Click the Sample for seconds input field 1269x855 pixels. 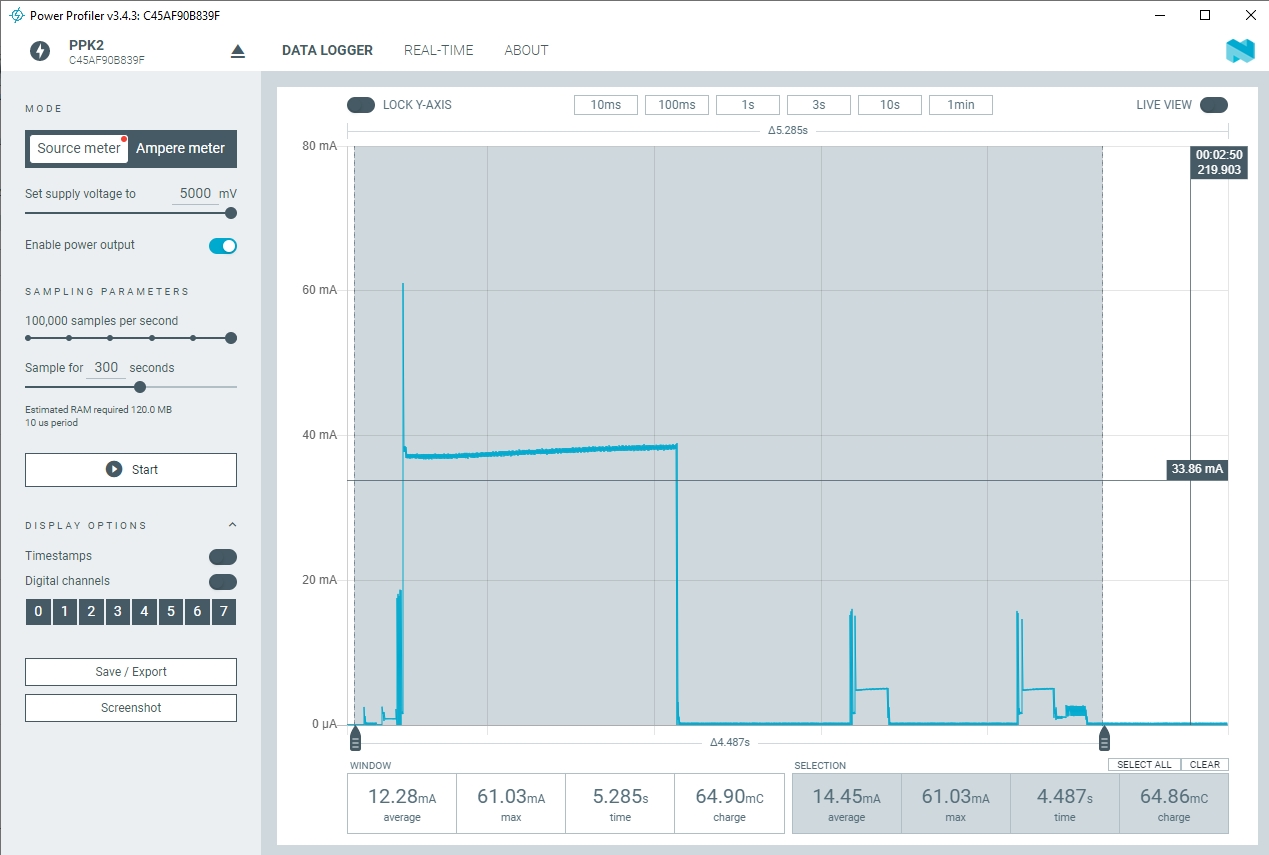[x=106, y=368]
